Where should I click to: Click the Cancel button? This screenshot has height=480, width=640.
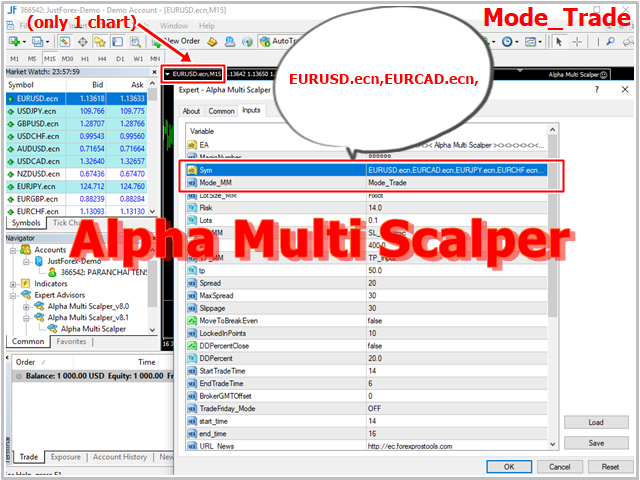coord(560,467)
